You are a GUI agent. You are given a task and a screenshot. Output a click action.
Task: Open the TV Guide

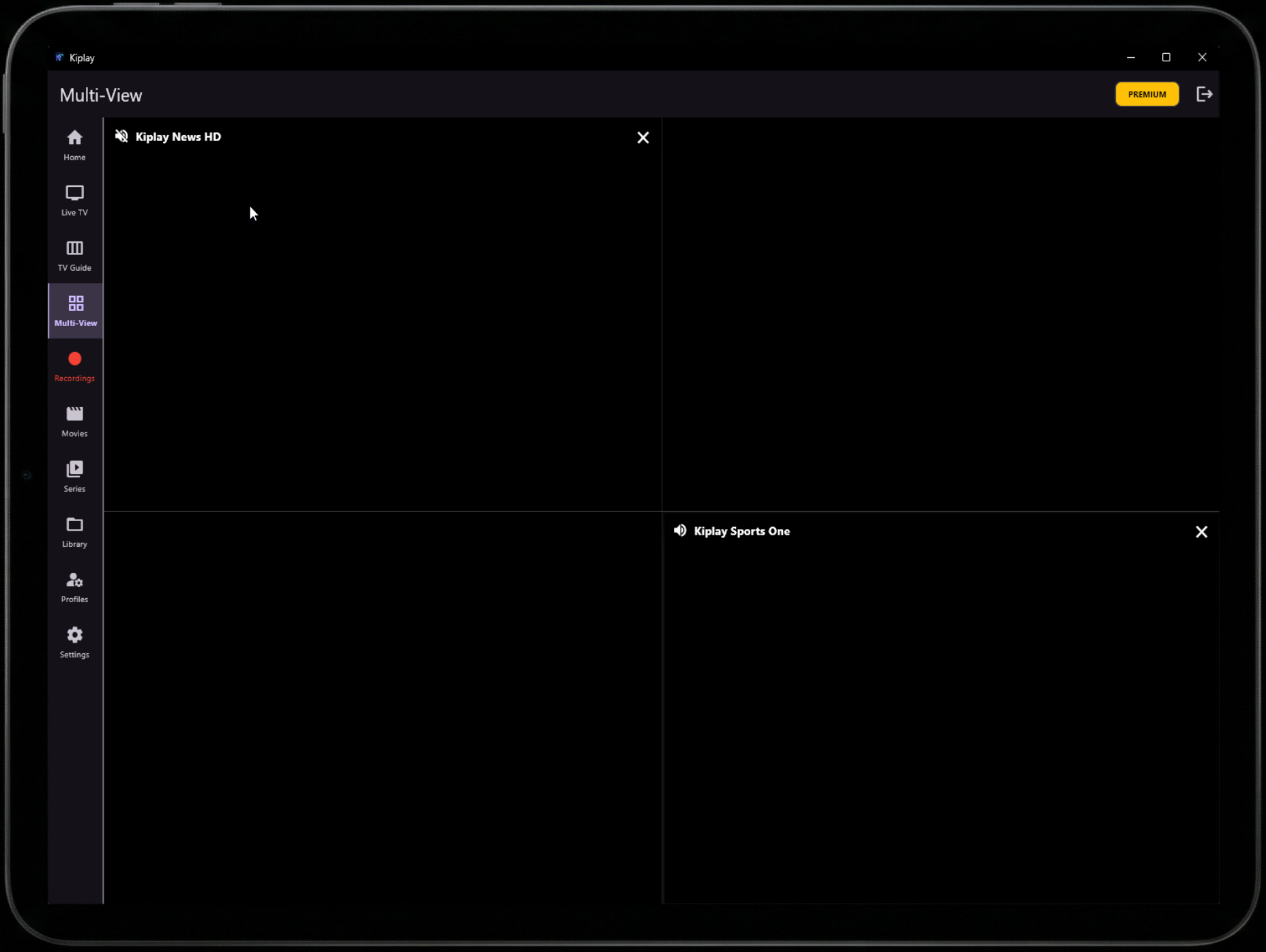point(74,255)
